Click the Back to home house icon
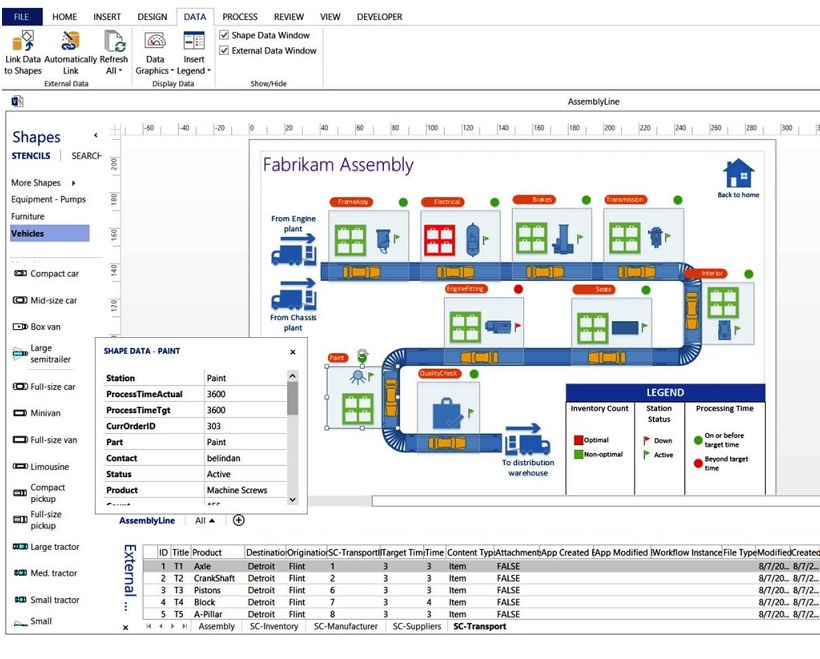 click(738, 173)
